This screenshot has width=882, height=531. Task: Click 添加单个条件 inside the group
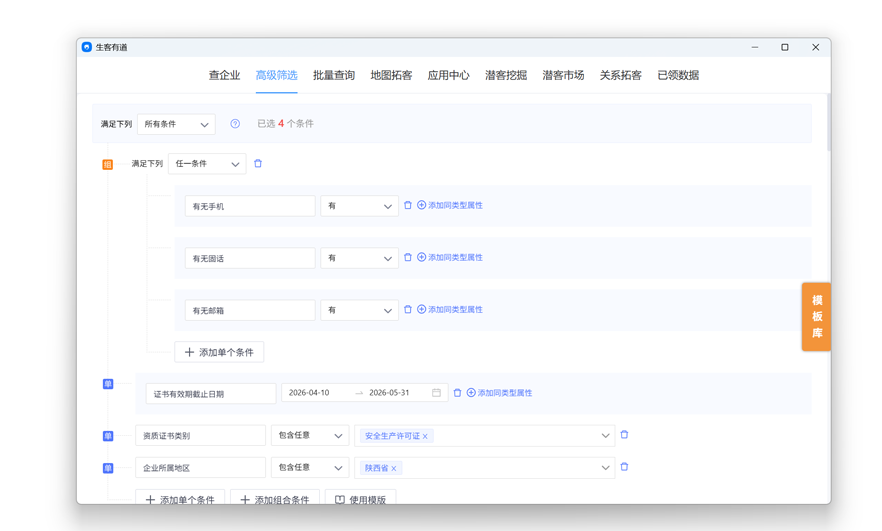(x=219, y=352)
